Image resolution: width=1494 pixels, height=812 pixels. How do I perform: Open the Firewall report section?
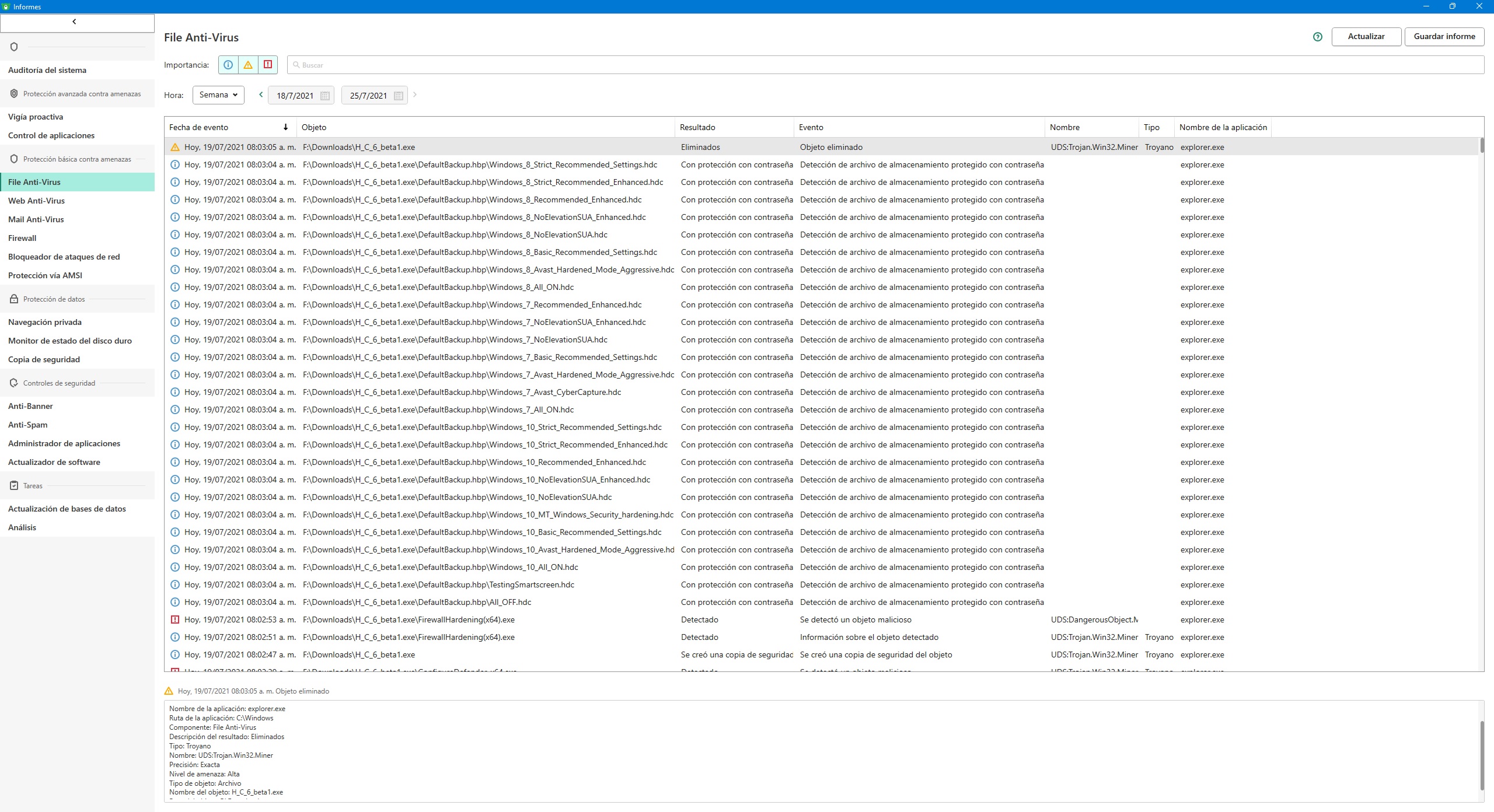point(22,238)
